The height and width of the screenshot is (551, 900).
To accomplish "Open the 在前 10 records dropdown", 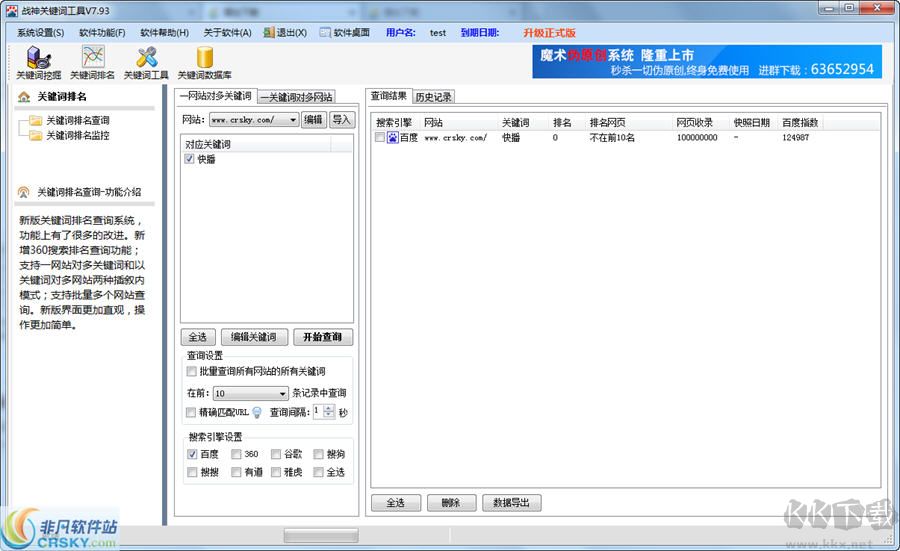I will tap(282, 394).
